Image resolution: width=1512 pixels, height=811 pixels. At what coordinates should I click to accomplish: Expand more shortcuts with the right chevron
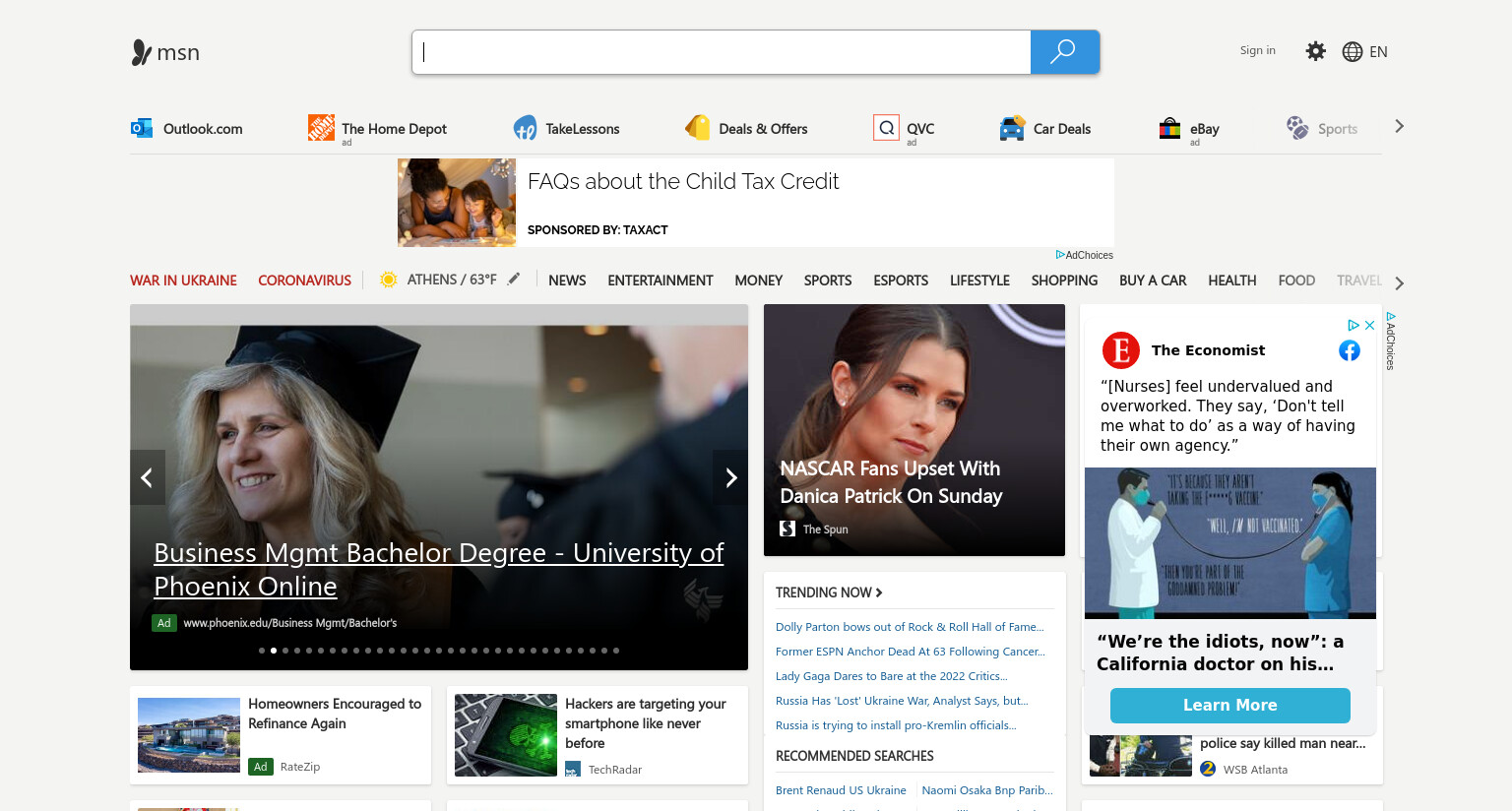pos(1399,126)
